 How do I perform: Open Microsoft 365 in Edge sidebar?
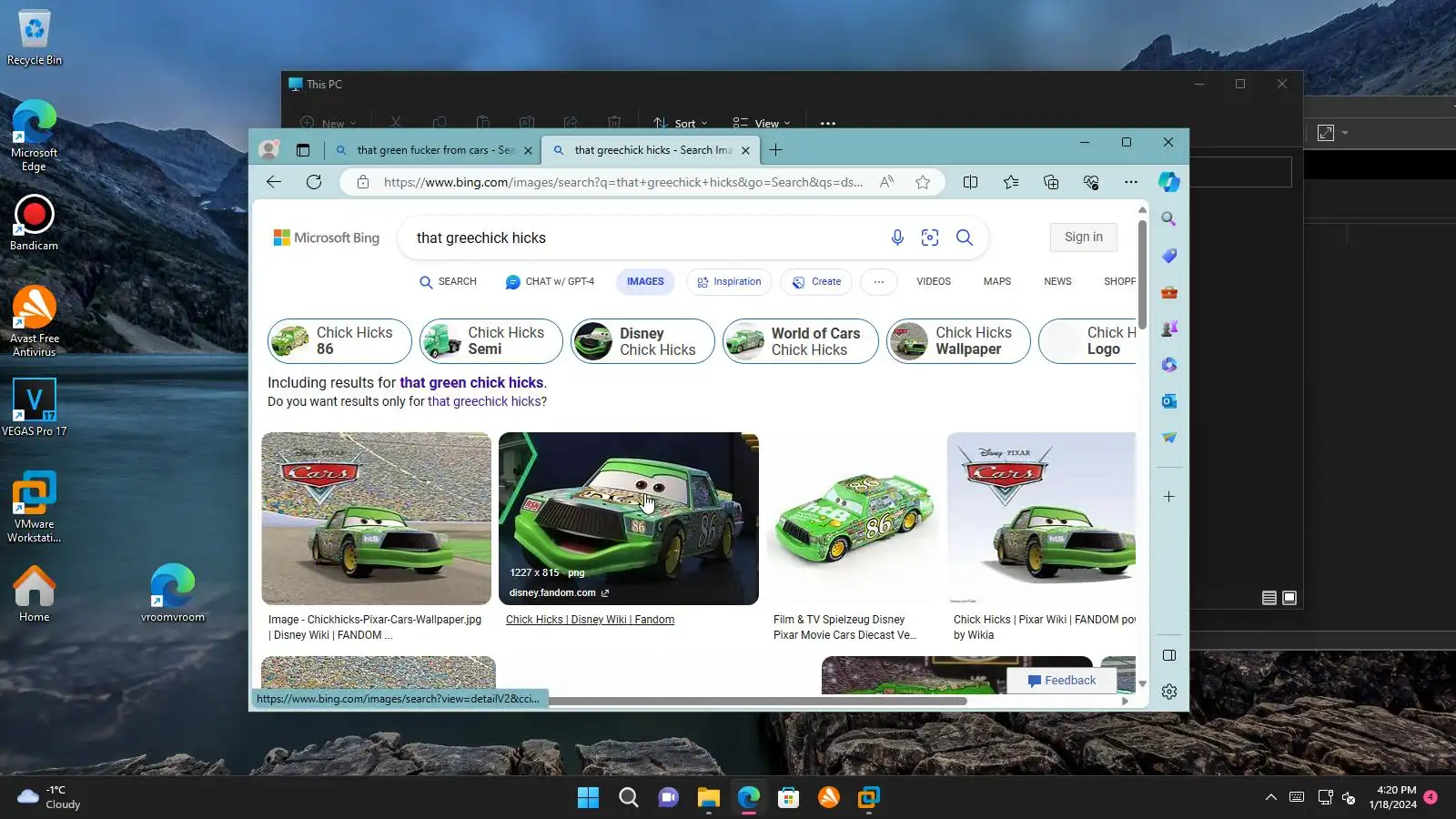[1169, 365]
